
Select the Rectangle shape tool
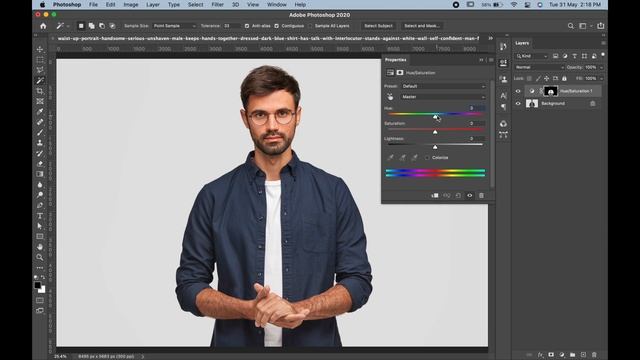40,236
